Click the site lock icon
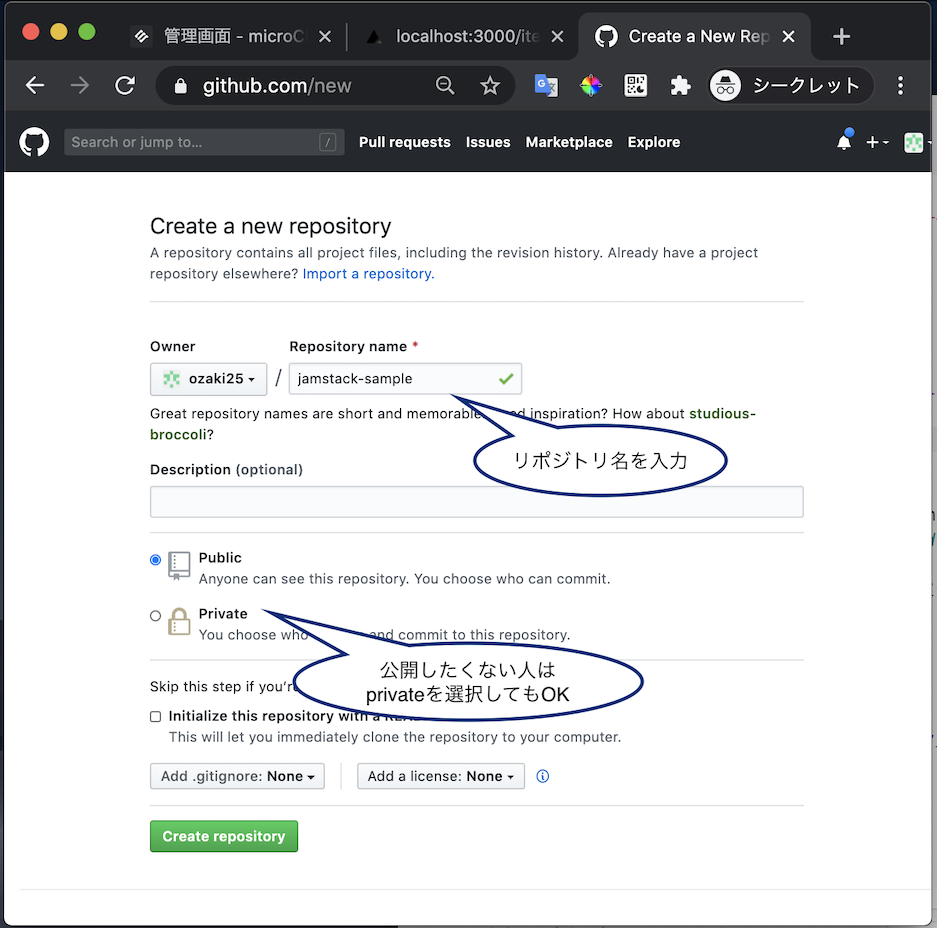Image resolution: width=937 pixels, height=928 pixels. (x=180, y=86)
